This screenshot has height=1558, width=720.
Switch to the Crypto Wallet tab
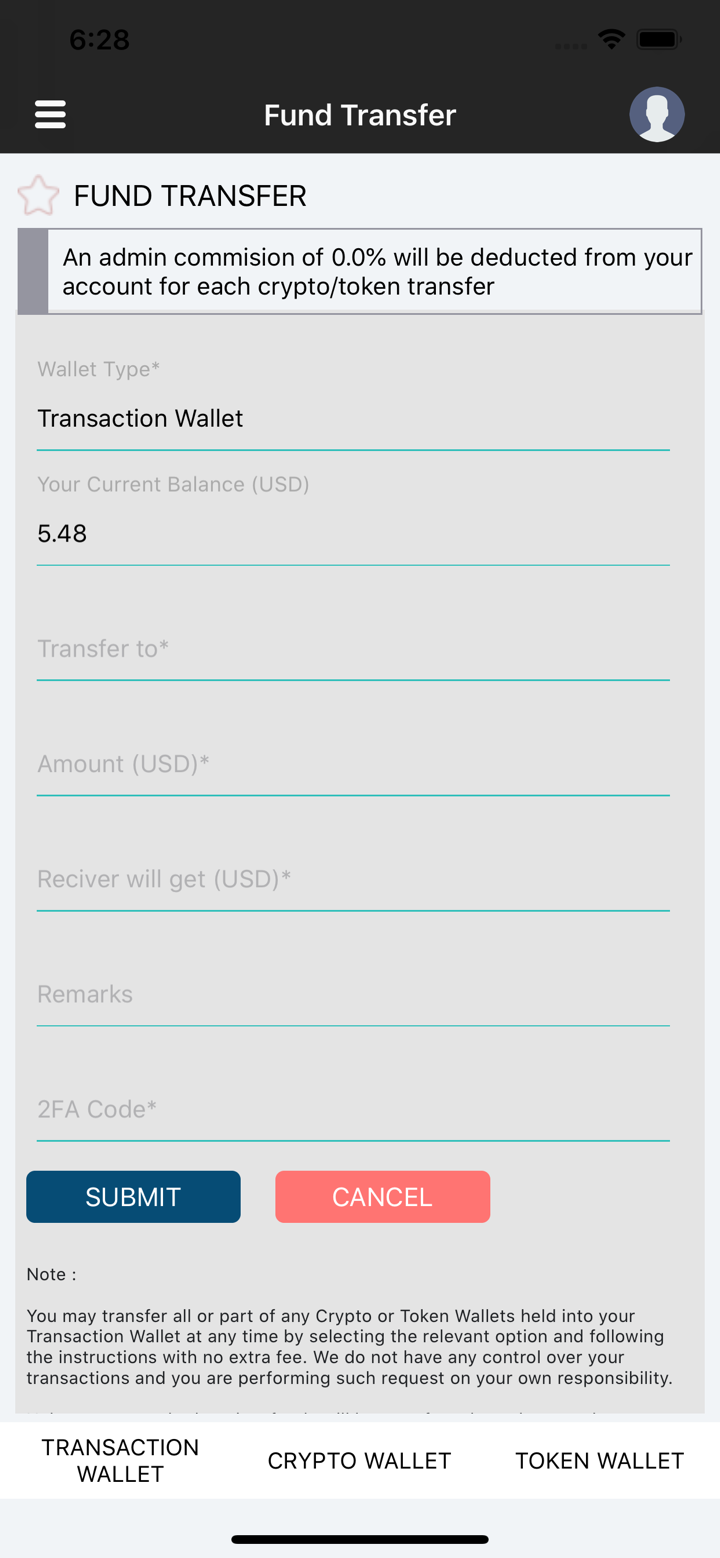359,1460
